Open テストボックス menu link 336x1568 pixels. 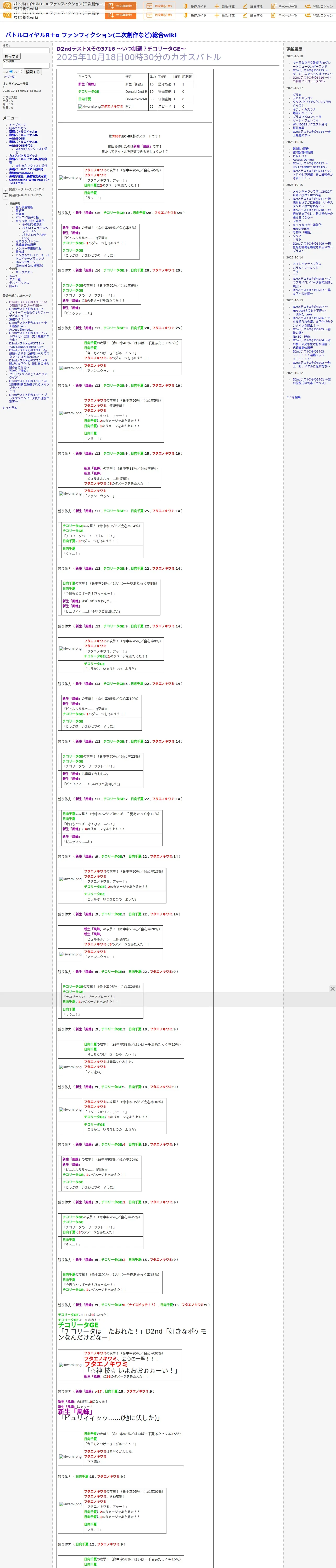(x=19, y=283)
